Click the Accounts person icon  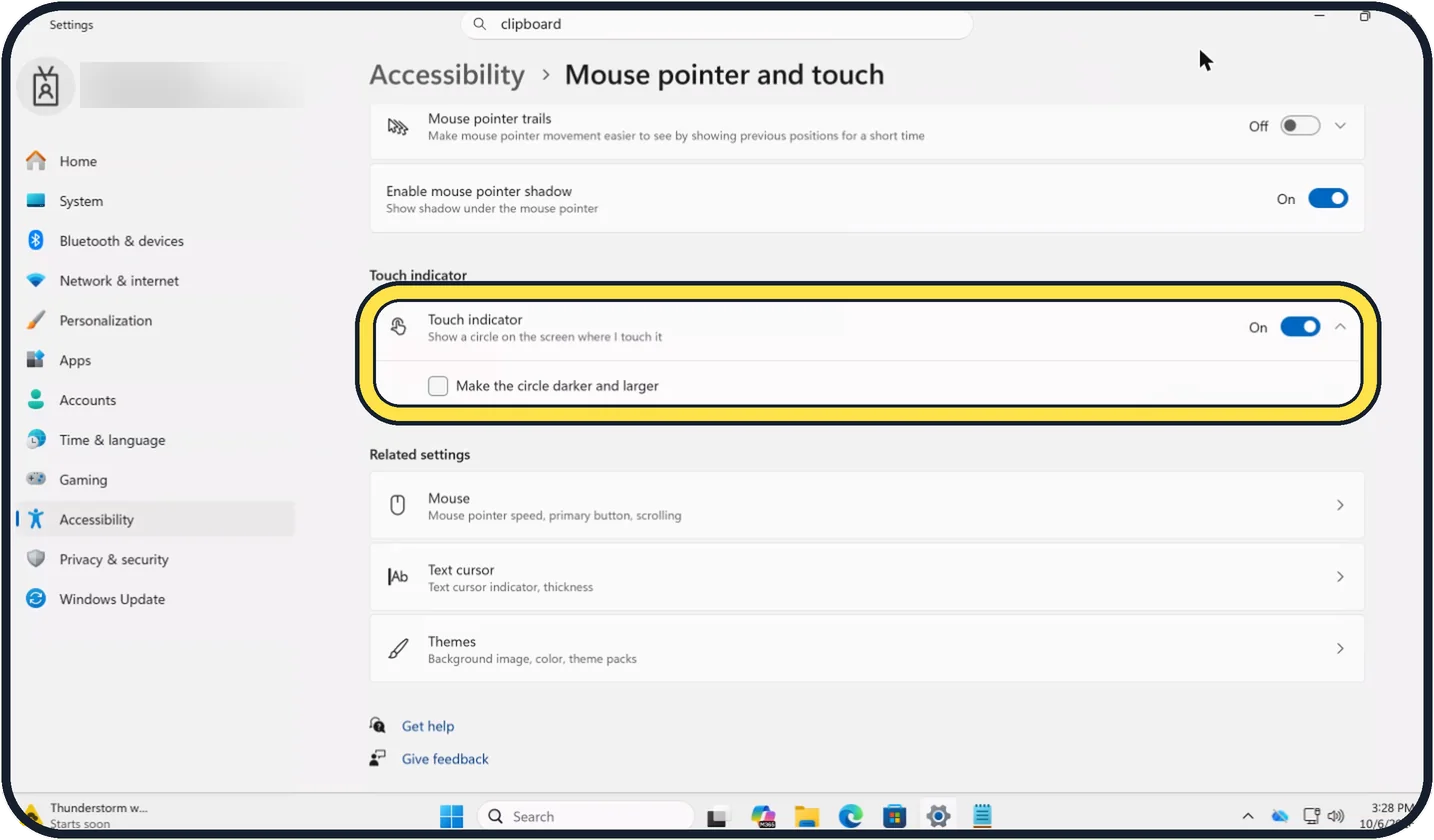[36, 400]
